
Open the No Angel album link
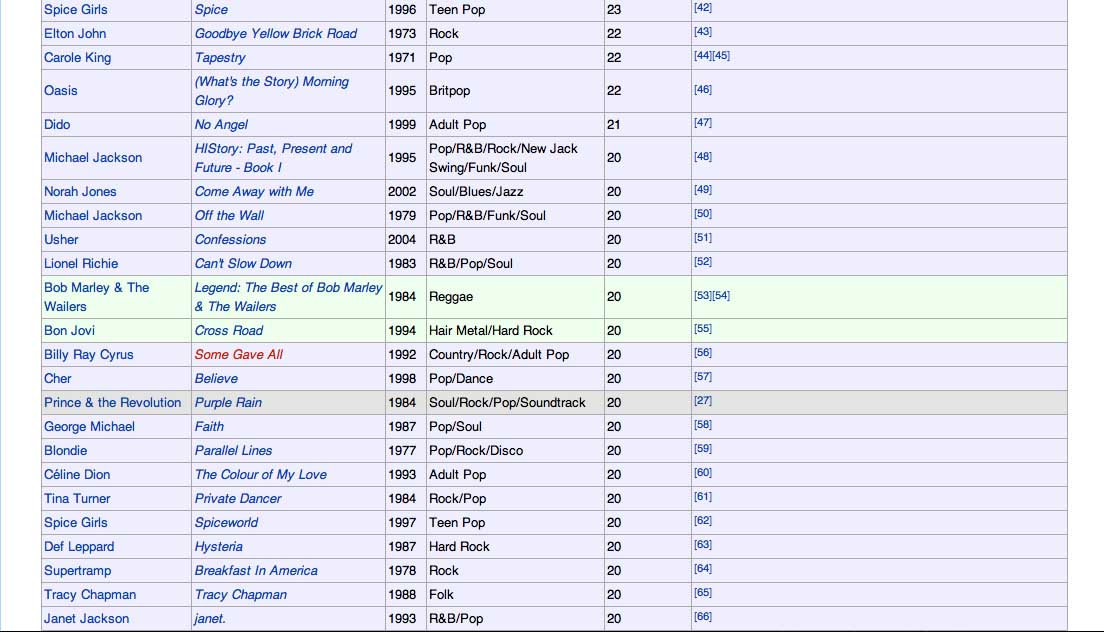pyautogui.click(x=221, y=125)
